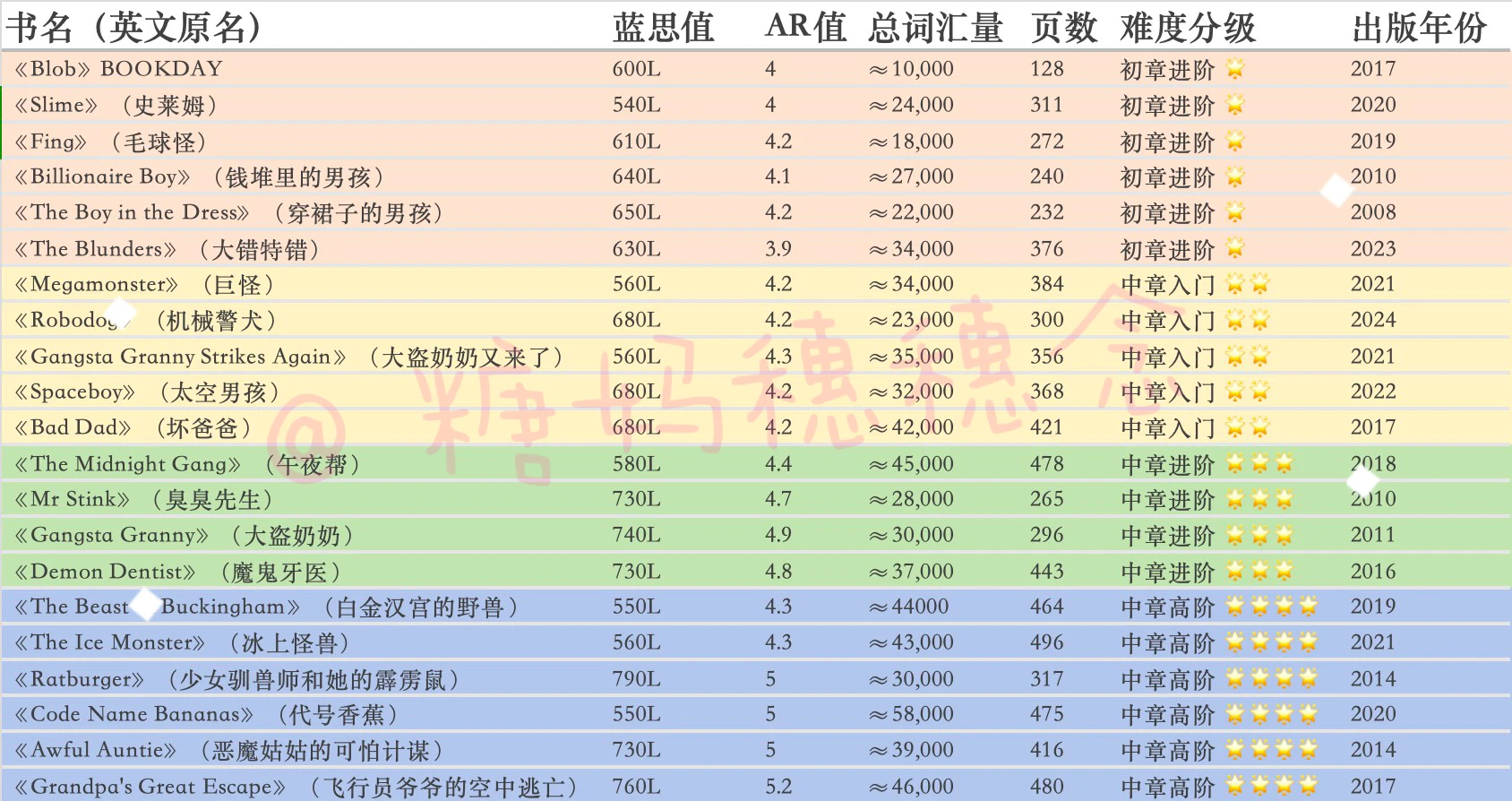This screenshot has width=1512, height=801.
Task: Click the 页数 column header
Action: 1063,27
